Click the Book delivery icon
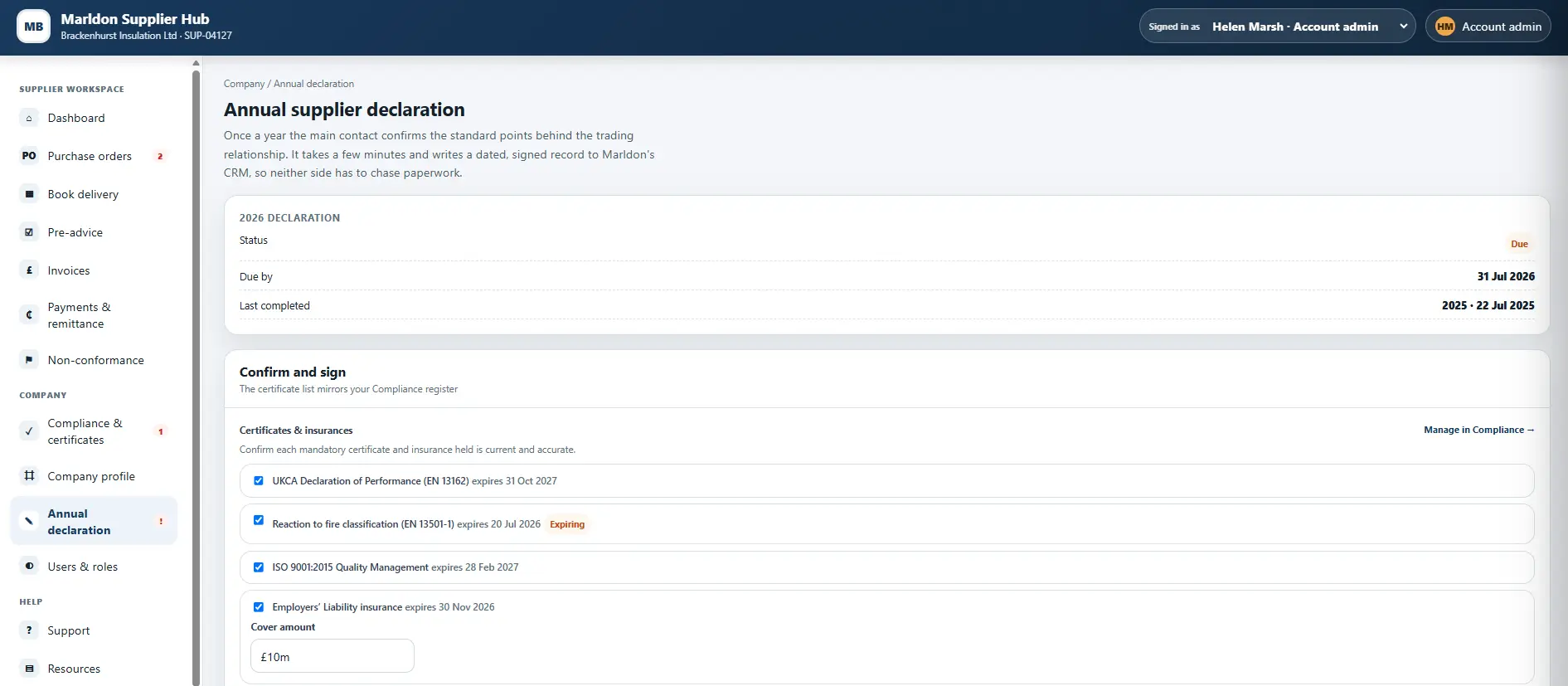Viewport: 1568px width, 686px height. [x=29, y=194]
